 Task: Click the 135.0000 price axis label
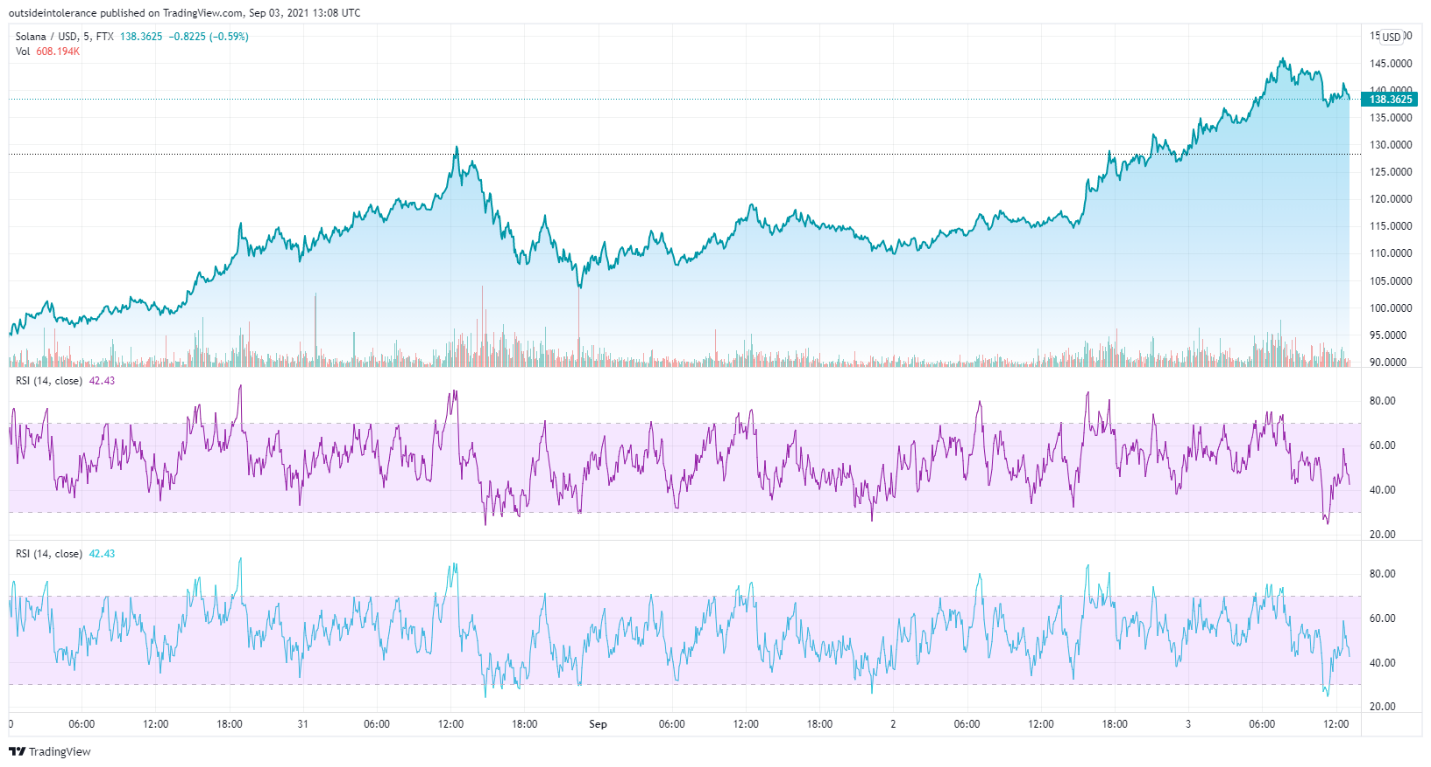pos(1391,118)
